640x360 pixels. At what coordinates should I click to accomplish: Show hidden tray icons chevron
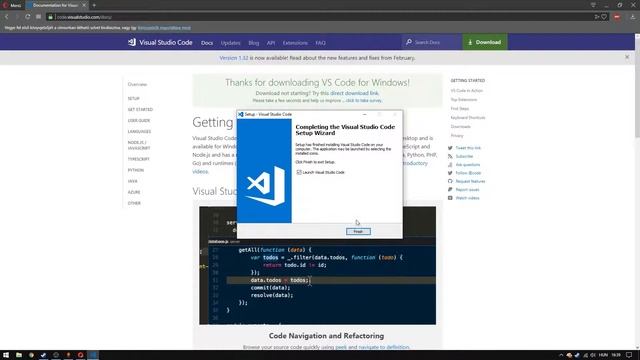tap(561, 355)
